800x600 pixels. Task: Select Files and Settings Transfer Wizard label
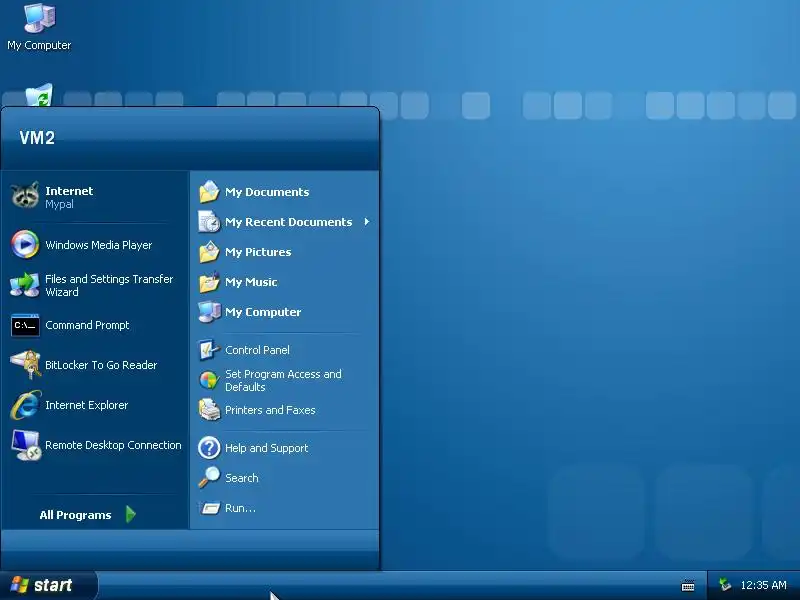pos(109,286)
